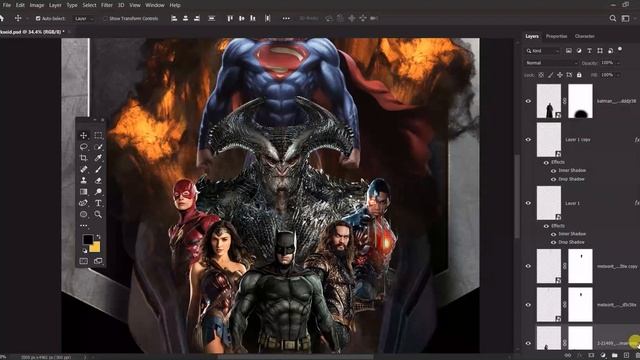640x360 pixels.
Task: Select the Type tool
Action: (x=98, y=203)
